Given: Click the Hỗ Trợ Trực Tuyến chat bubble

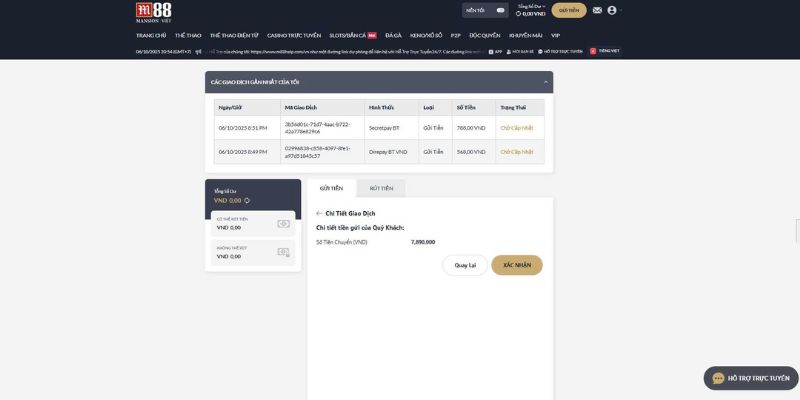Looking at the screenshot, I should tap(751, 378).
